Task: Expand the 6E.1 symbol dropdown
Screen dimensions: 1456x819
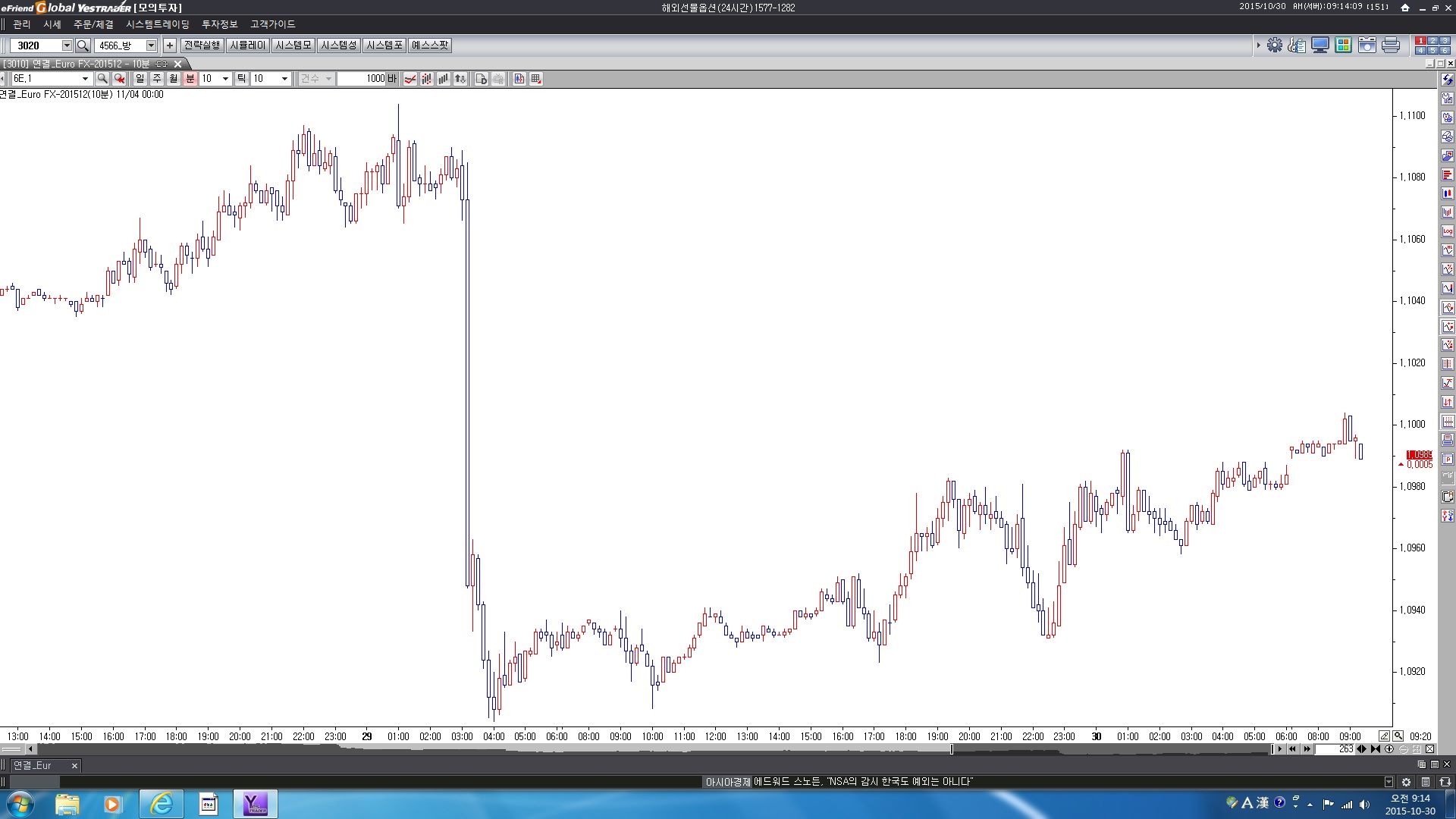Action: coord(85,79)
